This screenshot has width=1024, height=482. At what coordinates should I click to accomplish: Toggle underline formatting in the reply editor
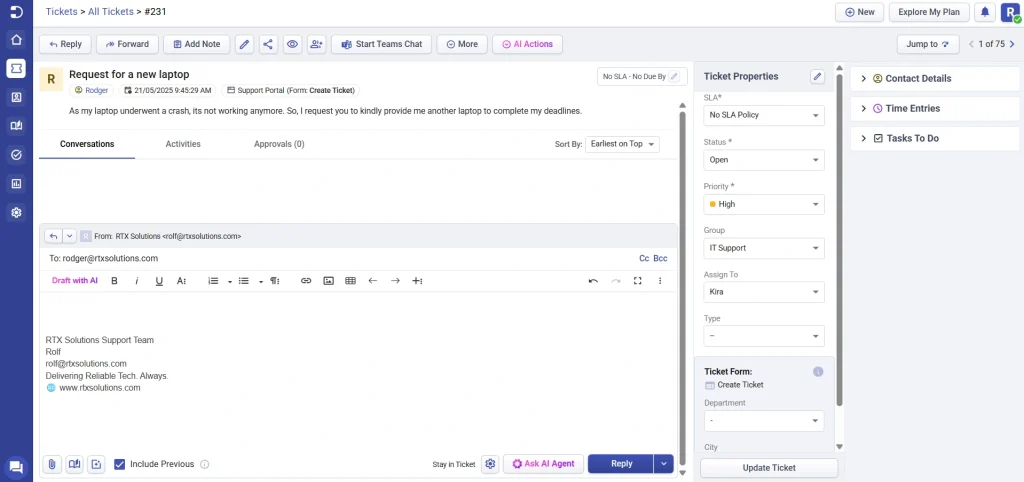159,281
